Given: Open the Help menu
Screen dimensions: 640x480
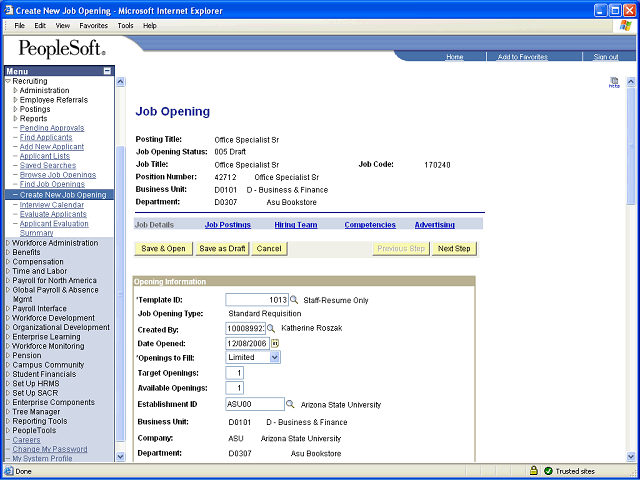Looking at the screenshot, I should click(149, 26).
